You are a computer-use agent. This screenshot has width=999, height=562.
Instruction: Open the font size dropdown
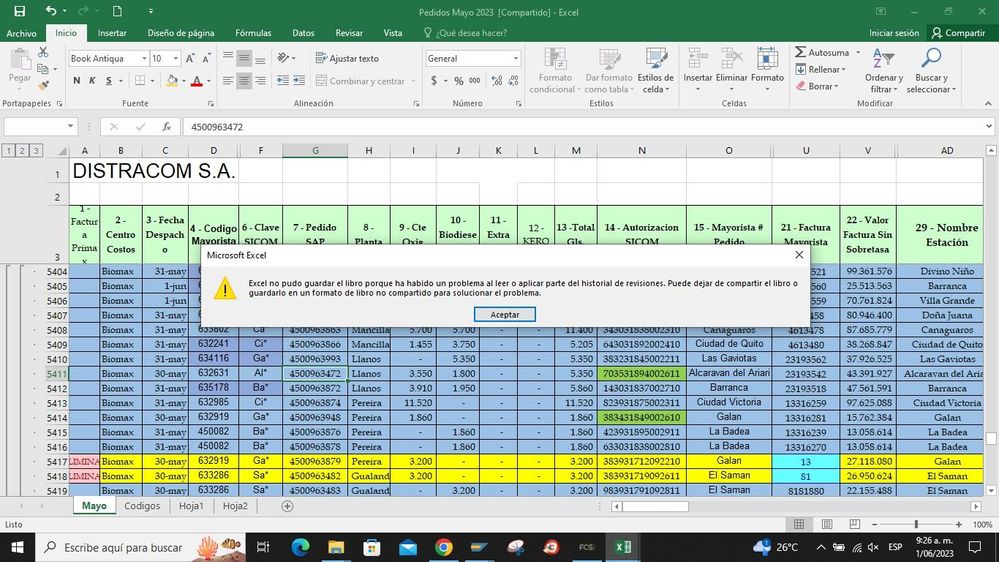176,59
